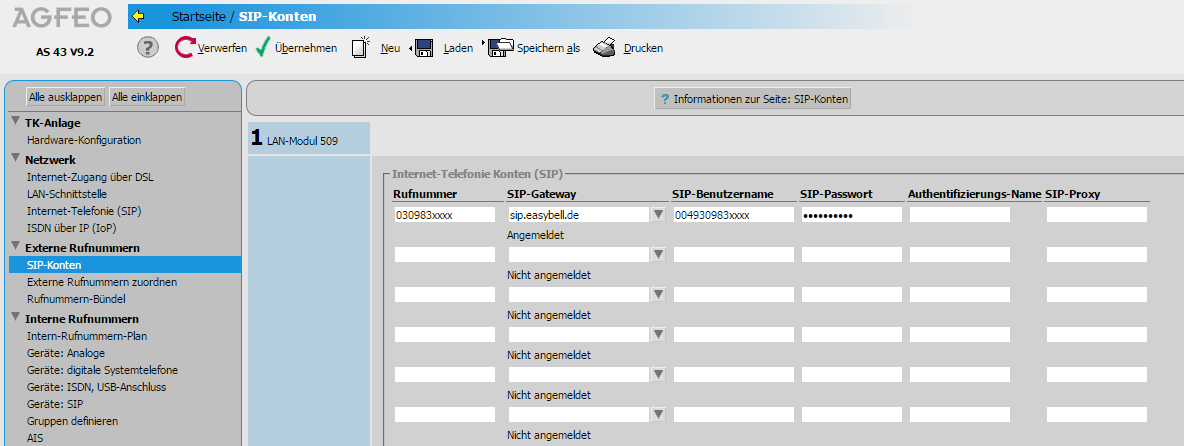Apply changes with green Übernehmen checkmark
The height and width of the screenshot is (446, 1184).
pos(263,47)
